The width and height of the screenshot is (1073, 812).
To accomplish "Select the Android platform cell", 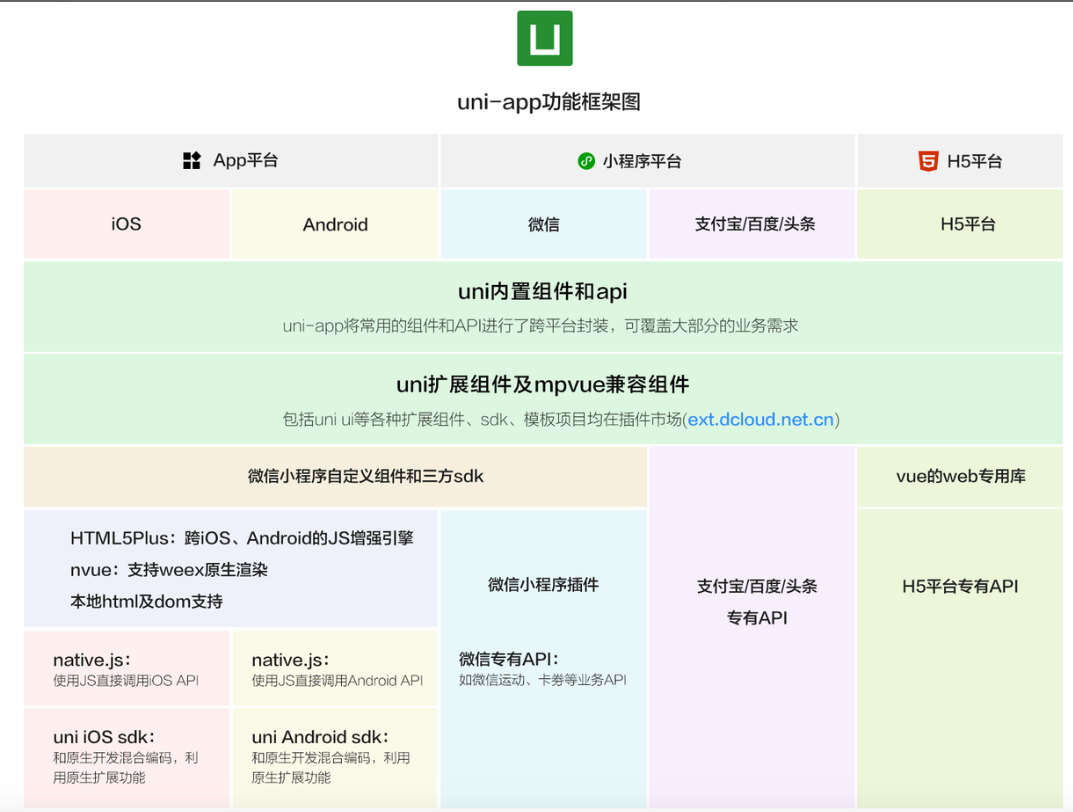I will [335, 224].
